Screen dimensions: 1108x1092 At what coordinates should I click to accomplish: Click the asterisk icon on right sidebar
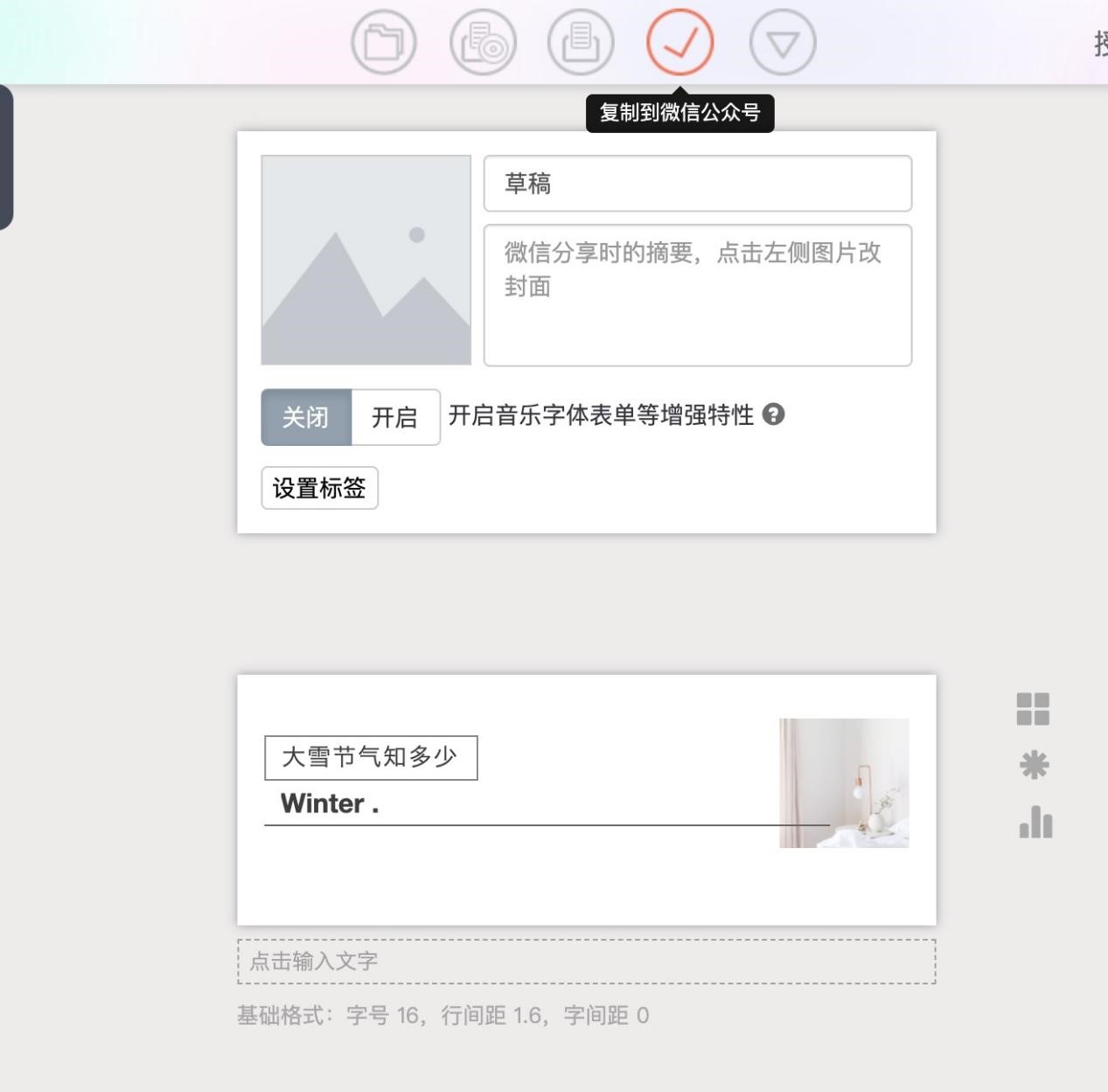click(x=1034, y=765)
